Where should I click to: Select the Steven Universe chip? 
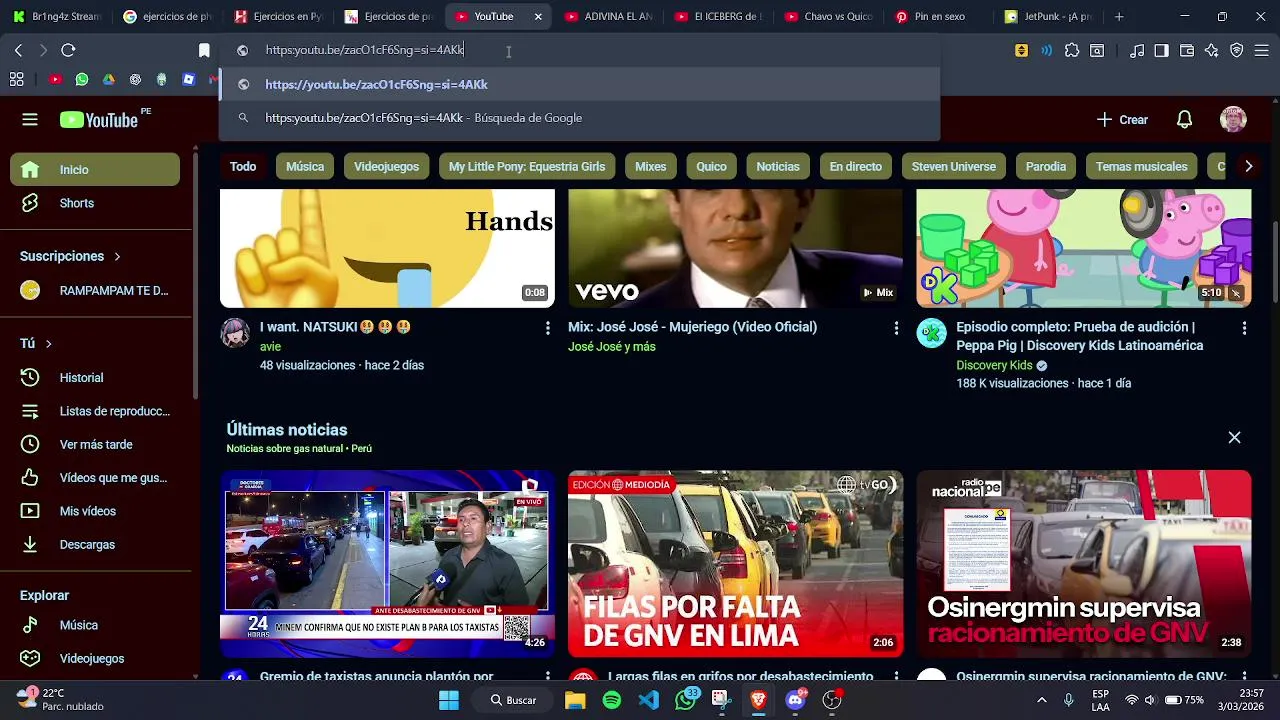954,167
